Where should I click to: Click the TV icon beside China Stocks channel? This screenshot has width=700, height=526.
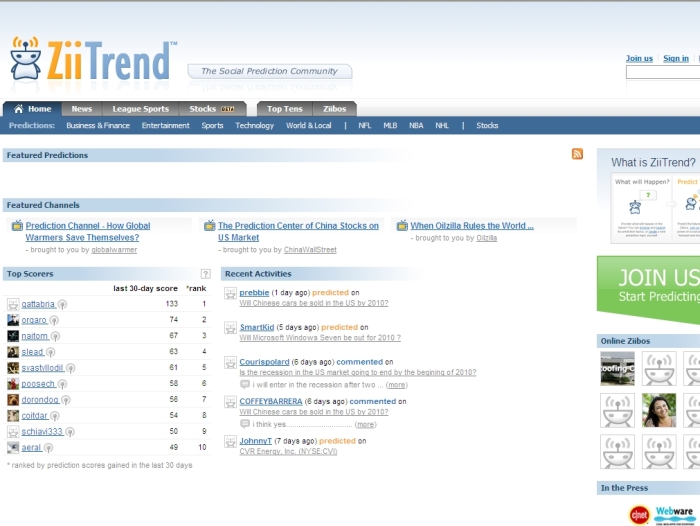click(209, 225)
